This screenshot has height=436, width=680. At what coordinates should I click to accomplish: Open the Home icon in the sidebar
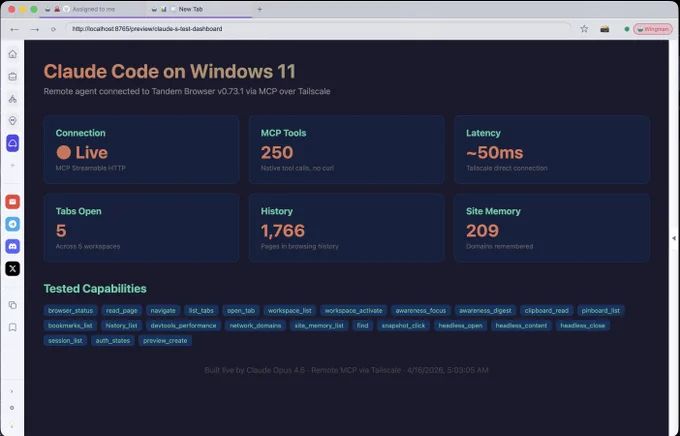click(x=13, y=54)
